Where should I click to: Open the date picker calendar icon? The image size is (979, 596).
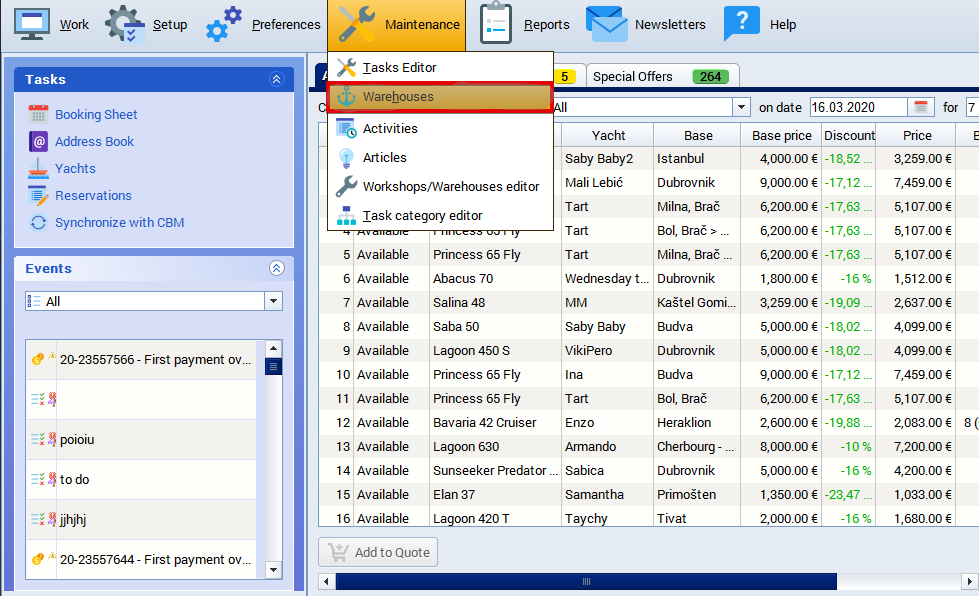click(x=920, y=107)
